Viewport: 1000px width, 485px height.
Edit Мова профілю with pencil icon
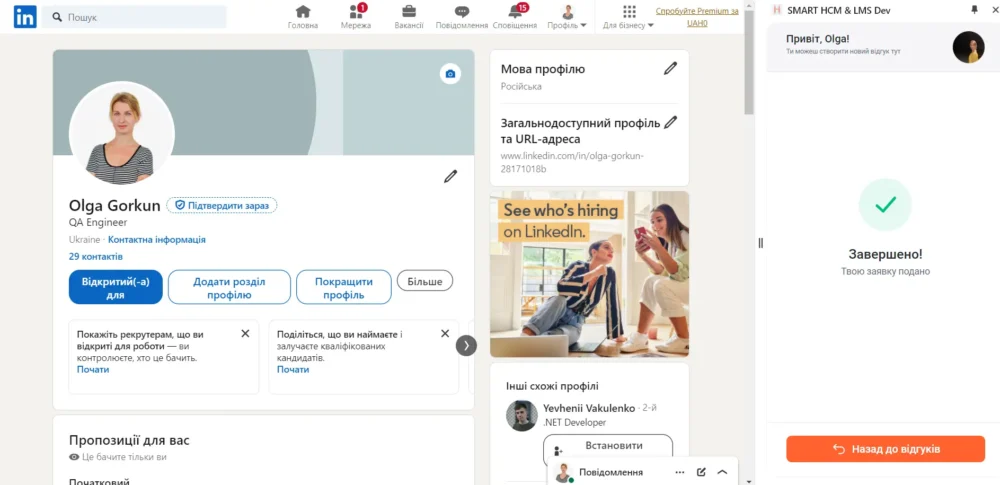coord(670,69)
